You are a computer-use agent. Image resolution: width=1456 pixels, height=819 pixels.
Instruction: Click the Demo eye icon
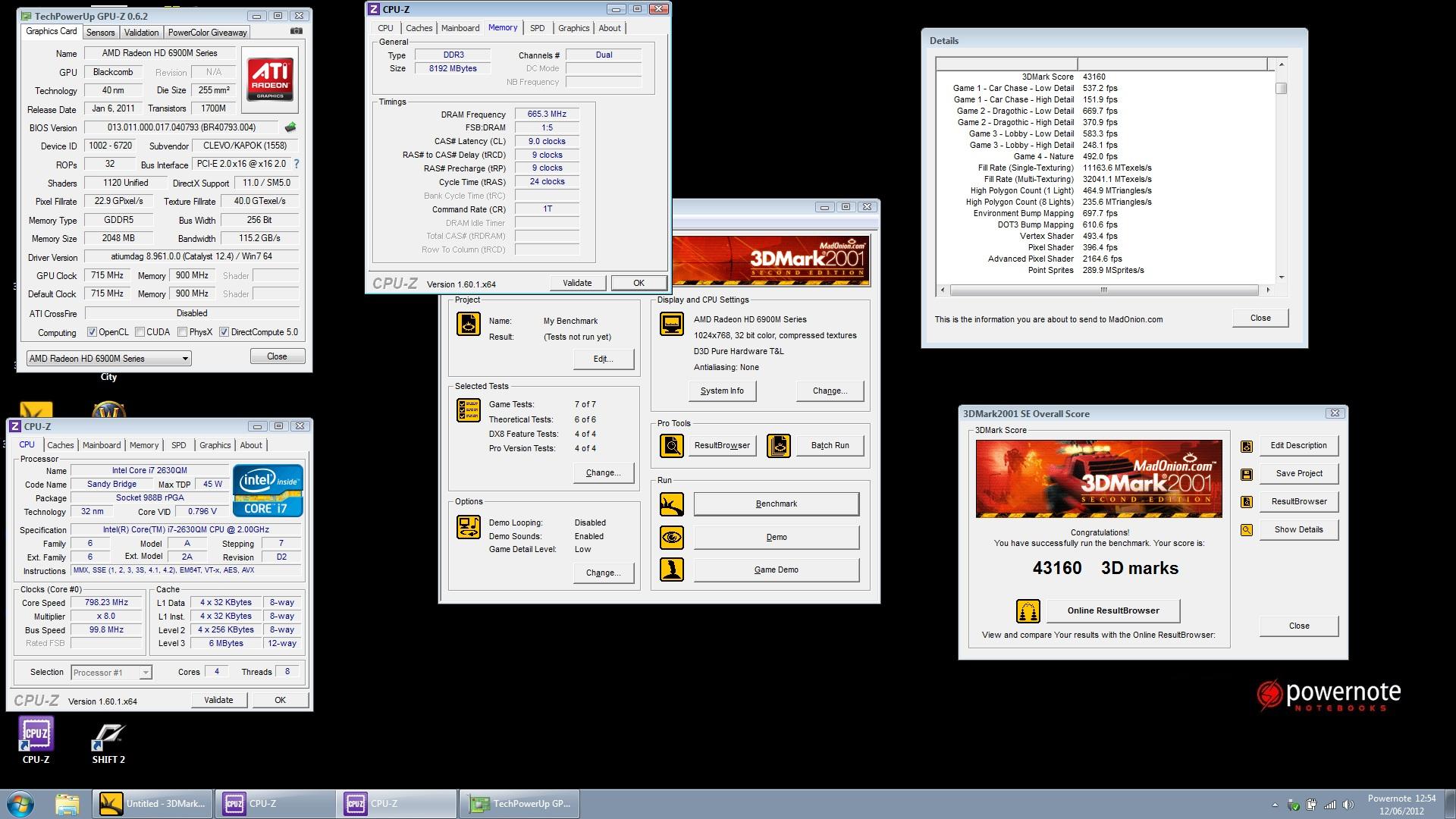tap(671, 537)
